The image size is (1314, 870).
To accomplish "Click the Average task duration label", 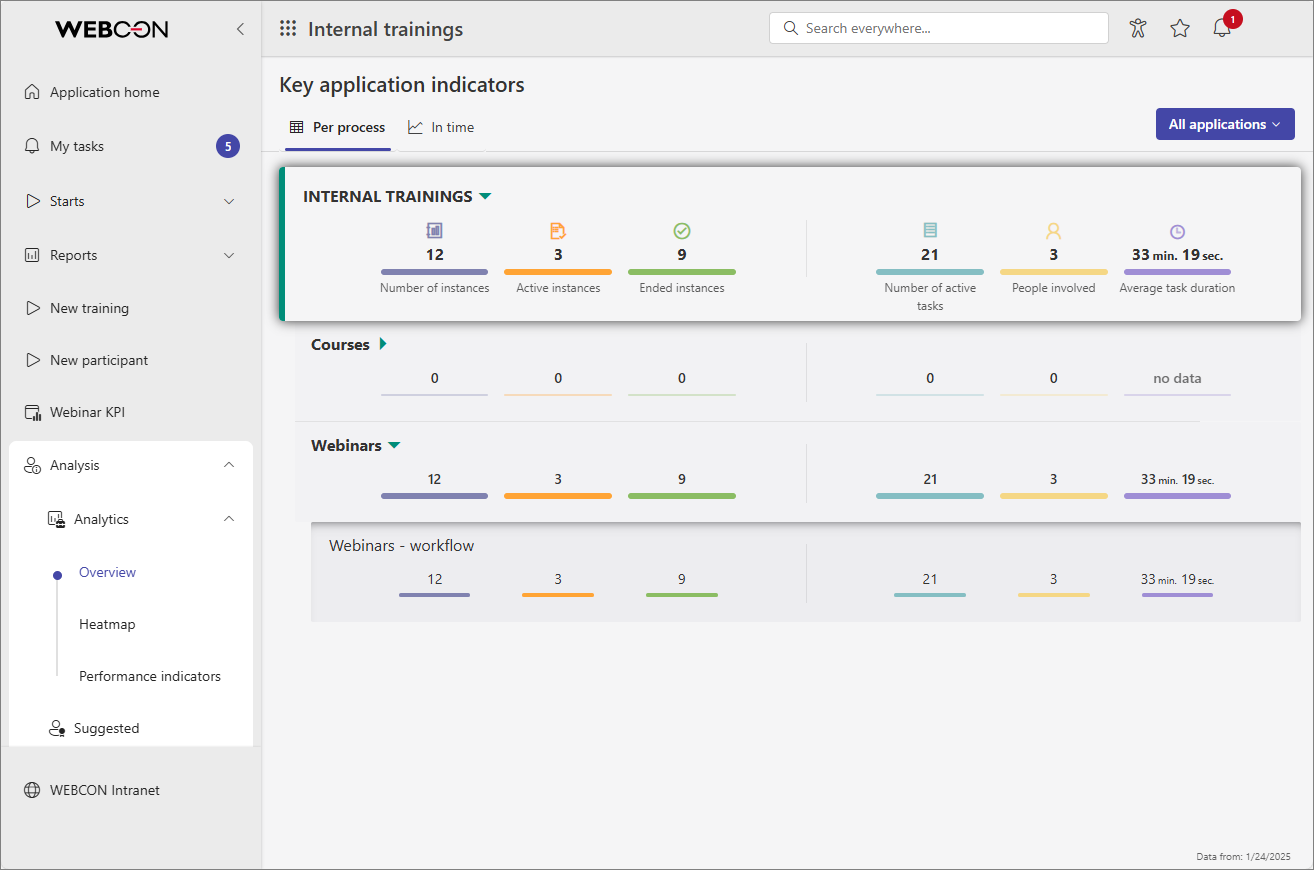I will 1177,288.
